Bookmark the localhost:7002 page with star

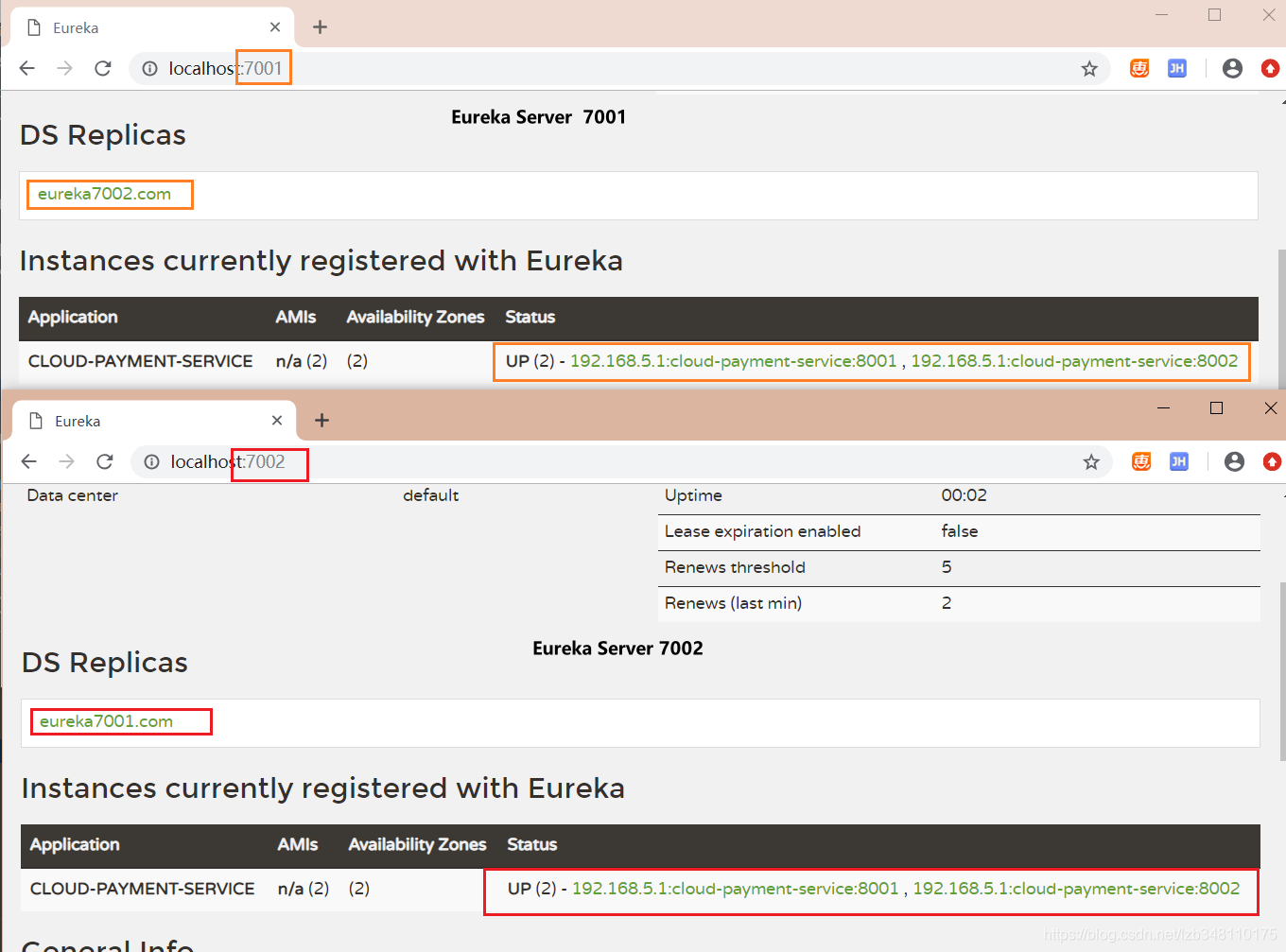[1091, 461]
